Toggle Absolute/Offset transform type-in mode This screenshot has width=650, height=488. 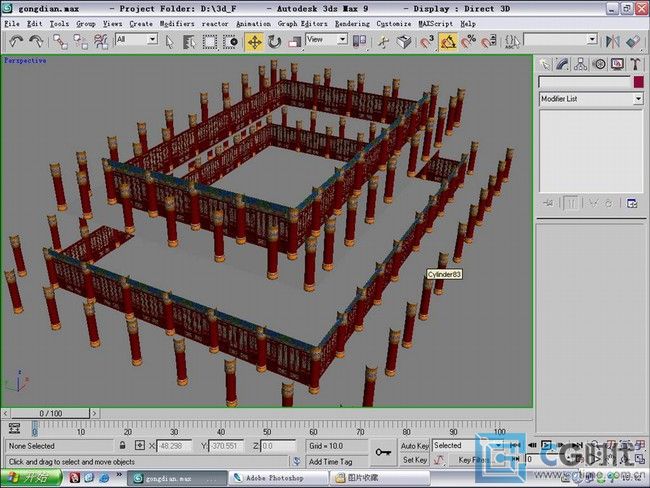(x=140, y=446)
